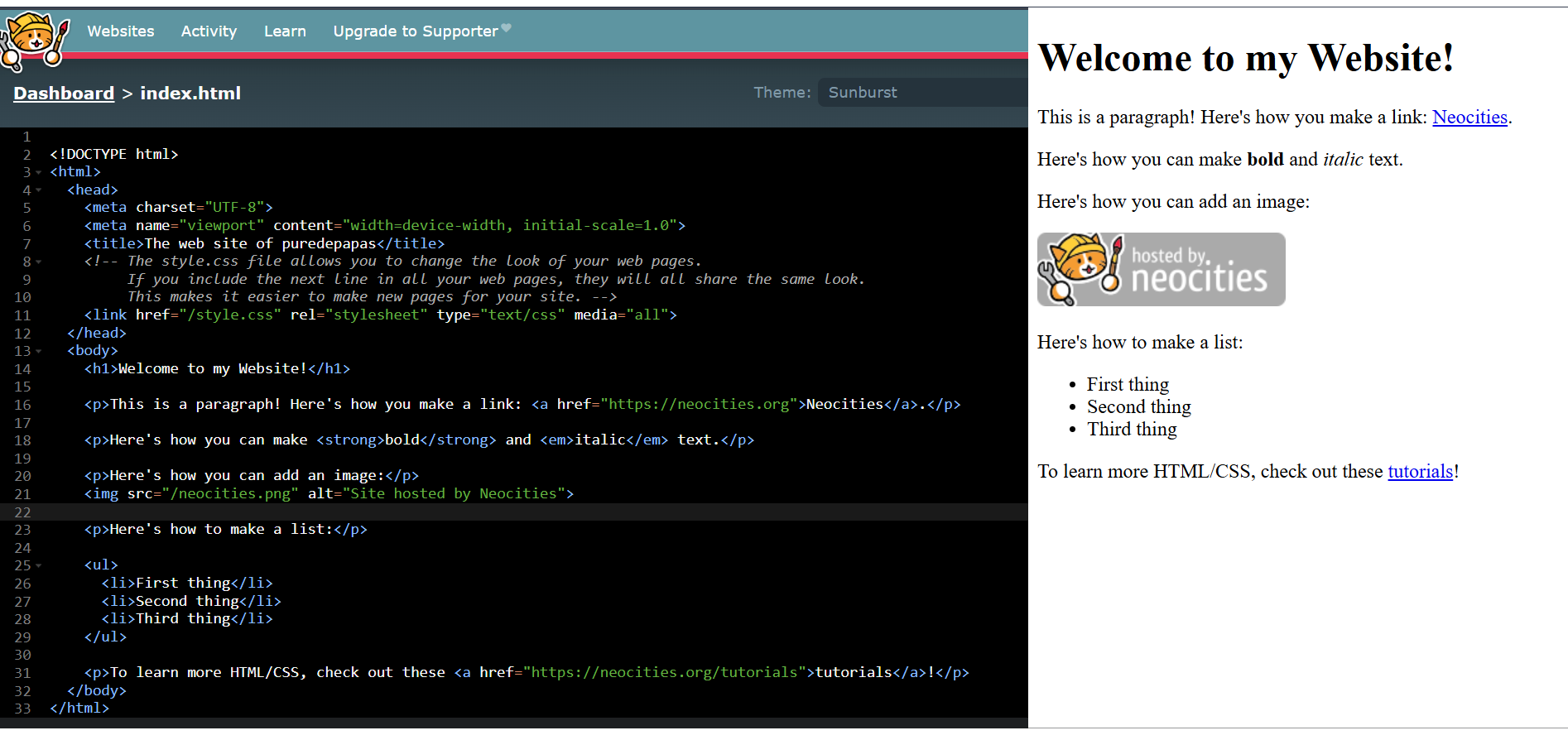This screenshot has height=740, width=1568.
Task: Place cursor on empty line 22 in editor
Action: [x=497, y=512]
